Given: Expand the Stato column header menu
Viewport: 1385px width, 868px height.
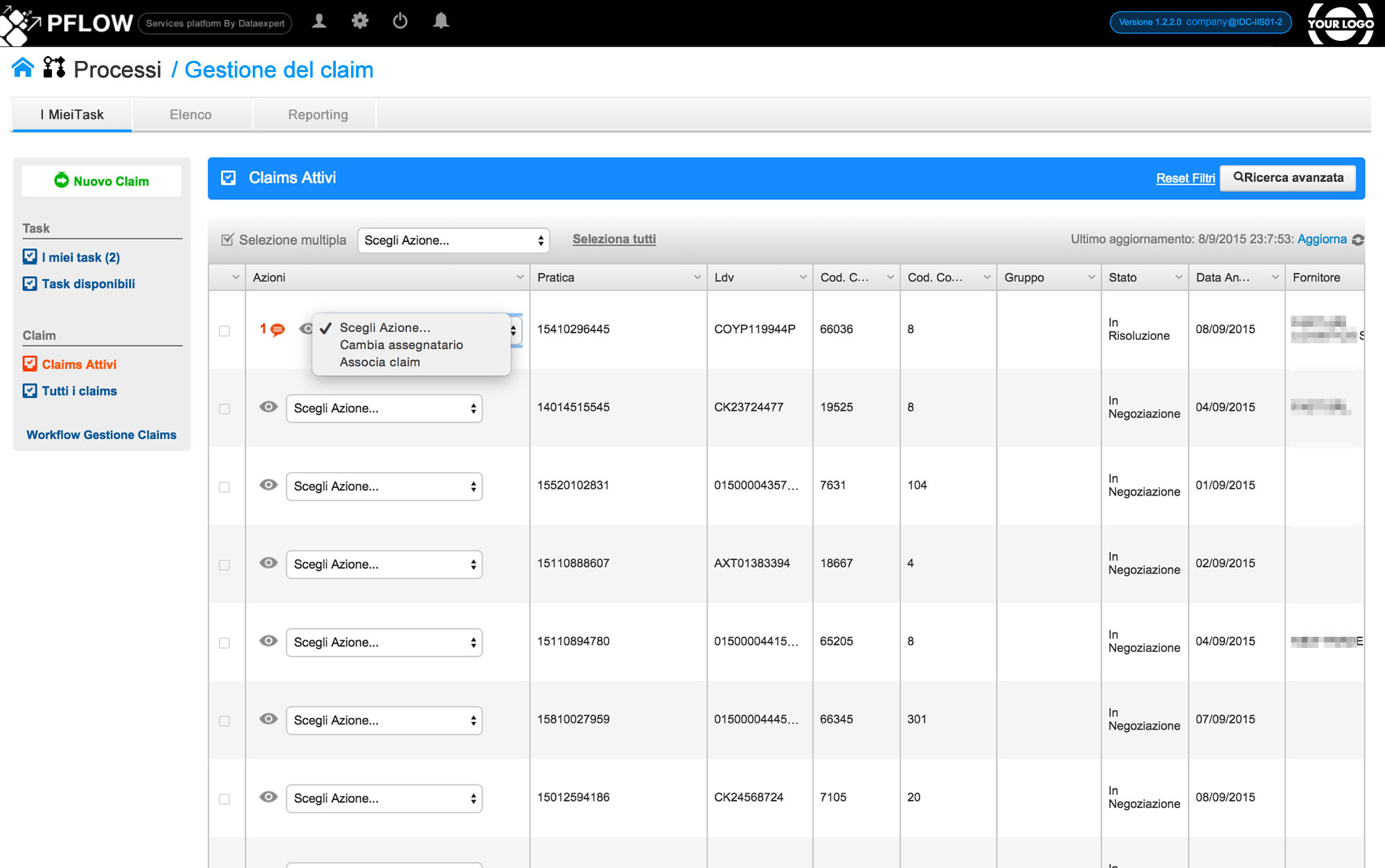Looking at the screenshot, I should [1179, 278].
